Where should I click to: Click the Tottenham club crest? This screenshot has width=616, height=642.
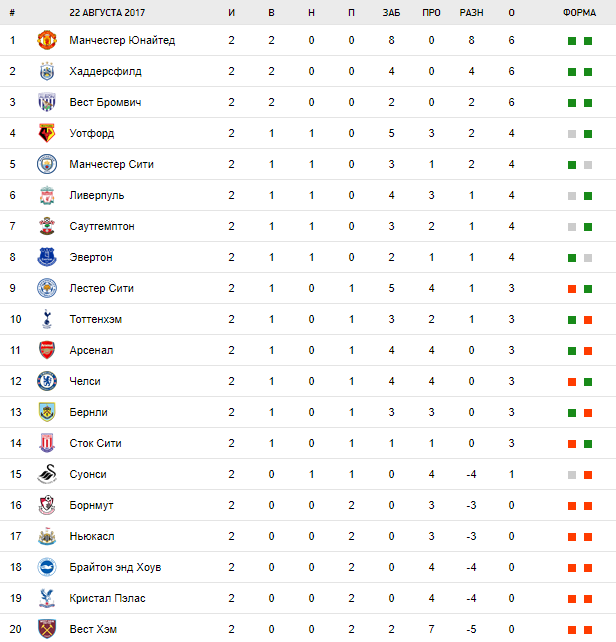(47, 319)
